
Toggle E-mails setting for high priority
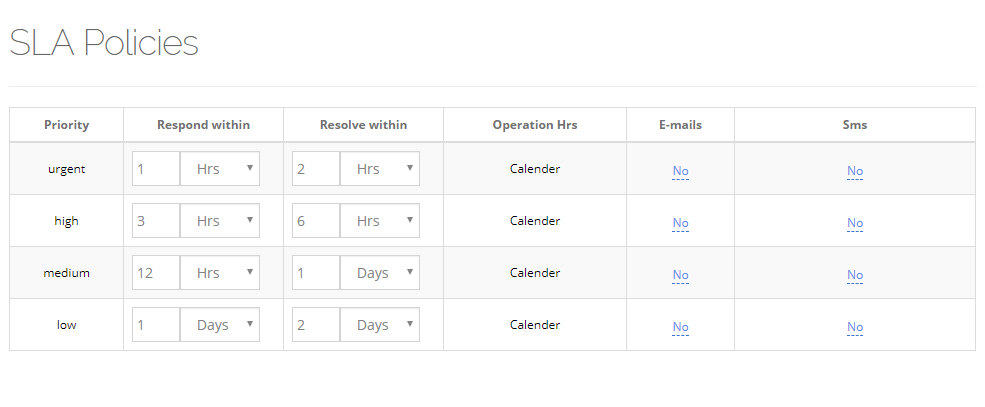[680, 223]
